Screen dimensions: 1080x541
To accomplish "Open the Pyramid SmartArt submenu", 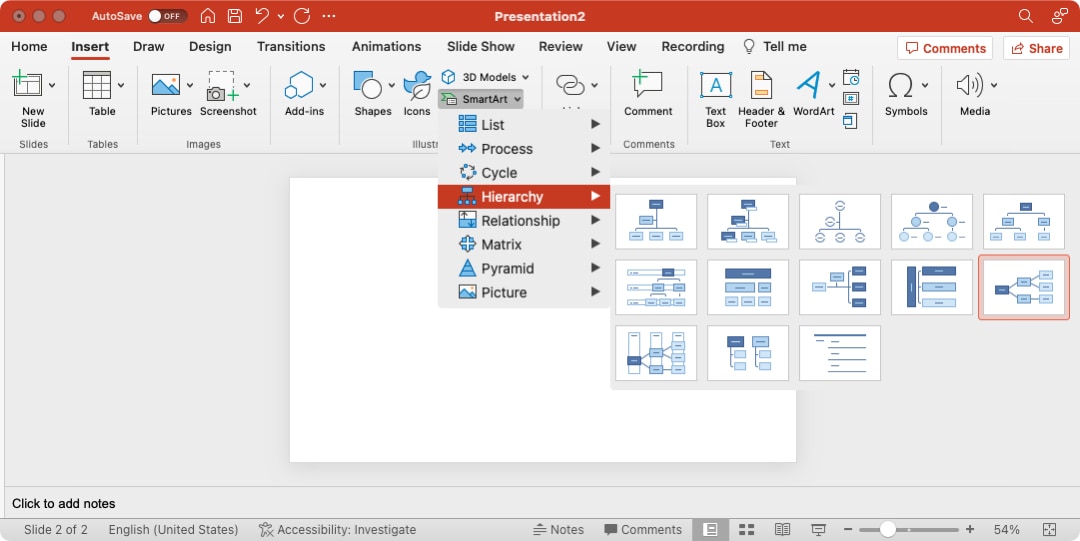I will pos(524,268).
